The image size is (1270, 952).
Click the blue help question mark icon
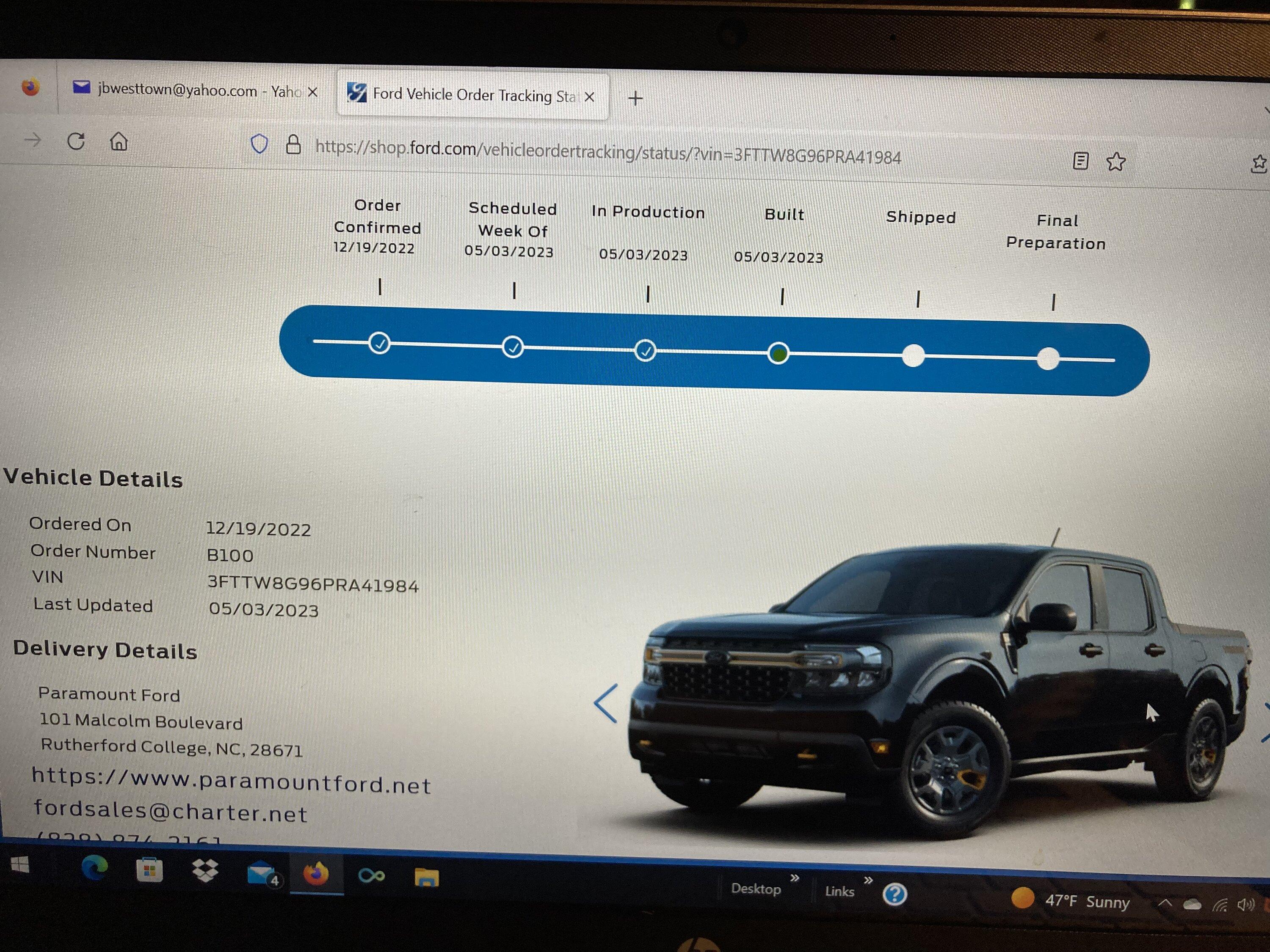[x=895, y=894]
